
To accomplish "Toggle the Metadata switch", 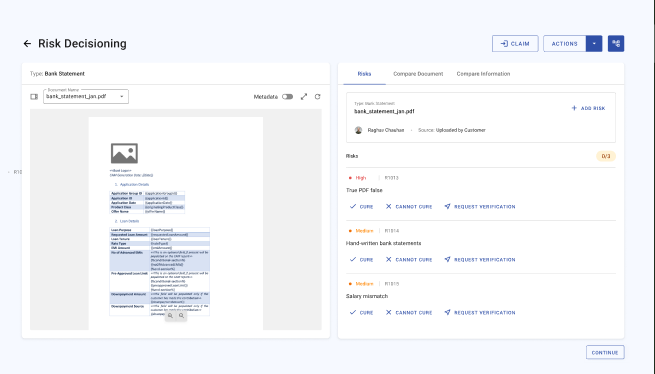I will pyautogui.click(x=287, y=97).
